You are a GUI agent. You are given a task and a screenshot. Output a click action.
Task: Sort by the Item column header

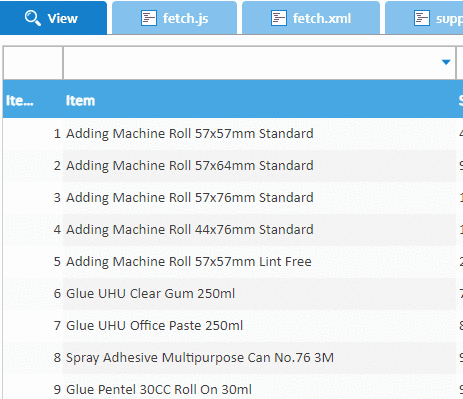click(x=80, y=100)
